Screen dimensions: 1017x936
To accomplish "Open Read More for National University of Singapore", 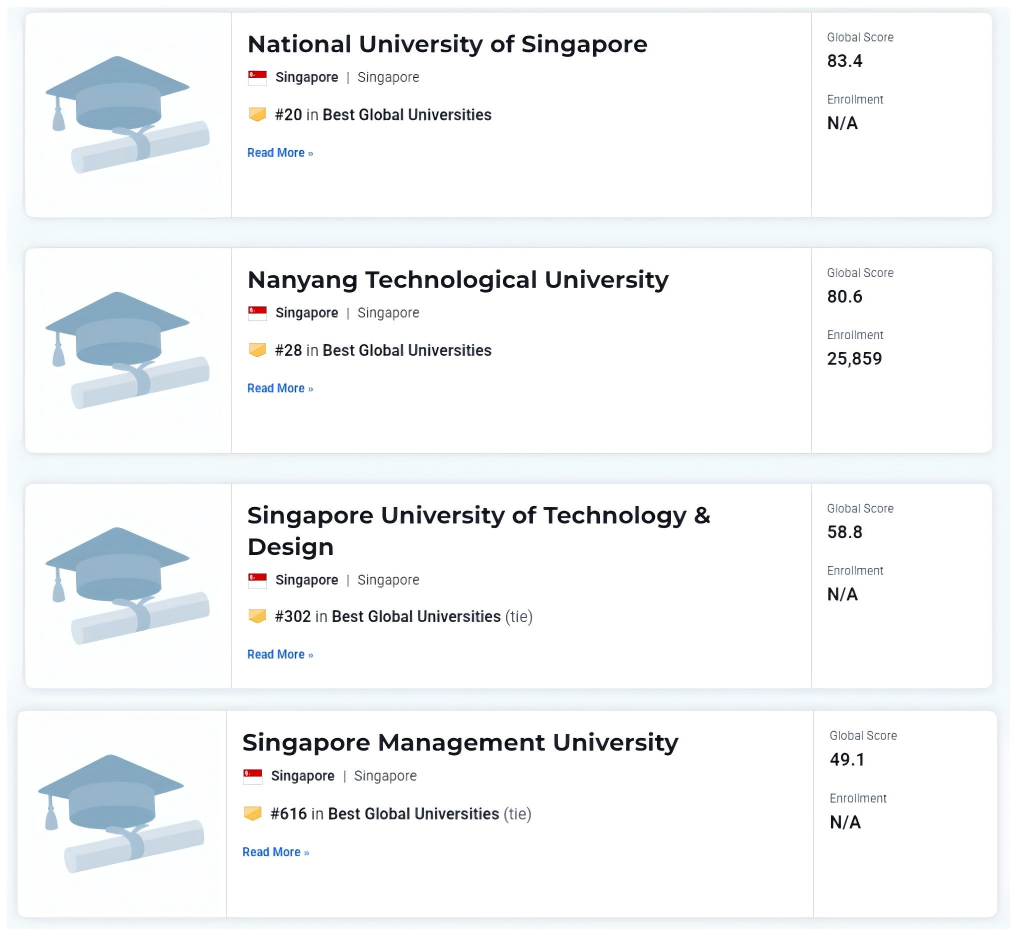I will (x=280, y=153).
